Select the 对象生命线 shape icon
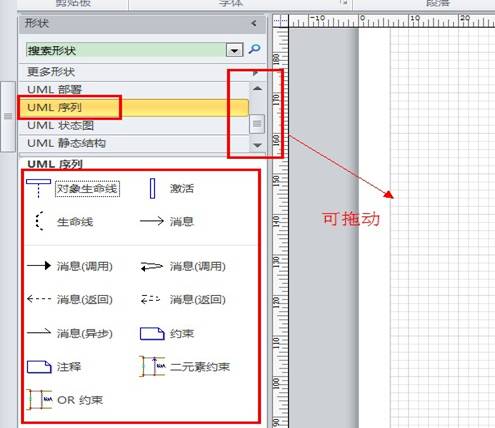The image size is (495, 428). (38, 188)
